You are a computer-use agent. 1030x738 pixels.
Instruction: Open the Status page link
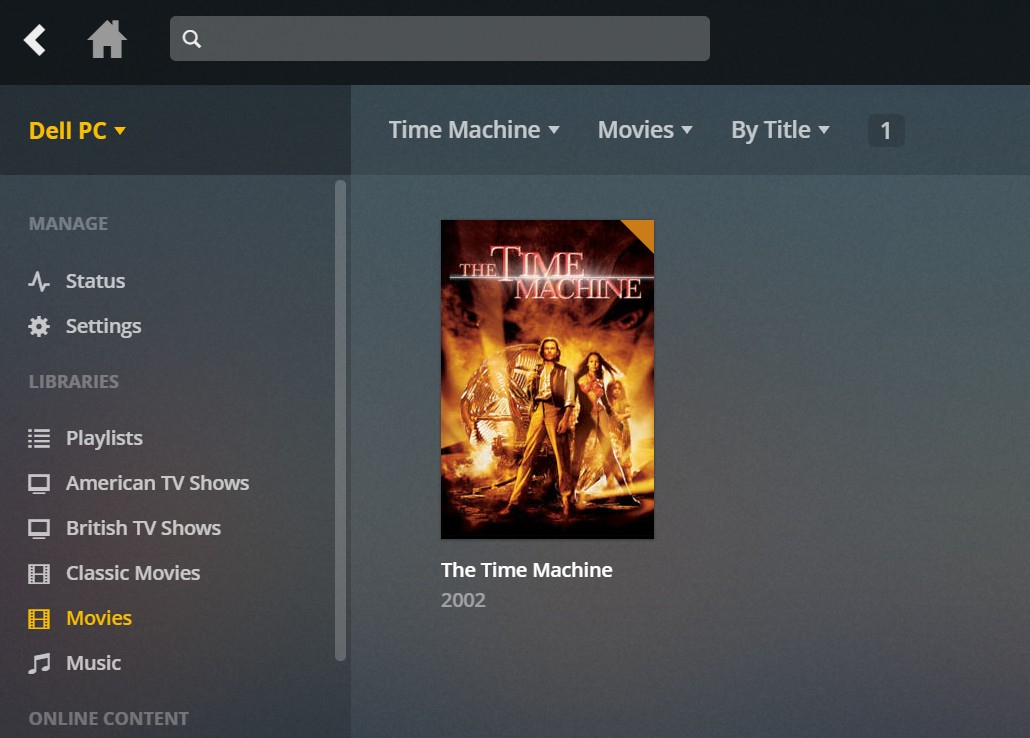click(x=95, y=281)
